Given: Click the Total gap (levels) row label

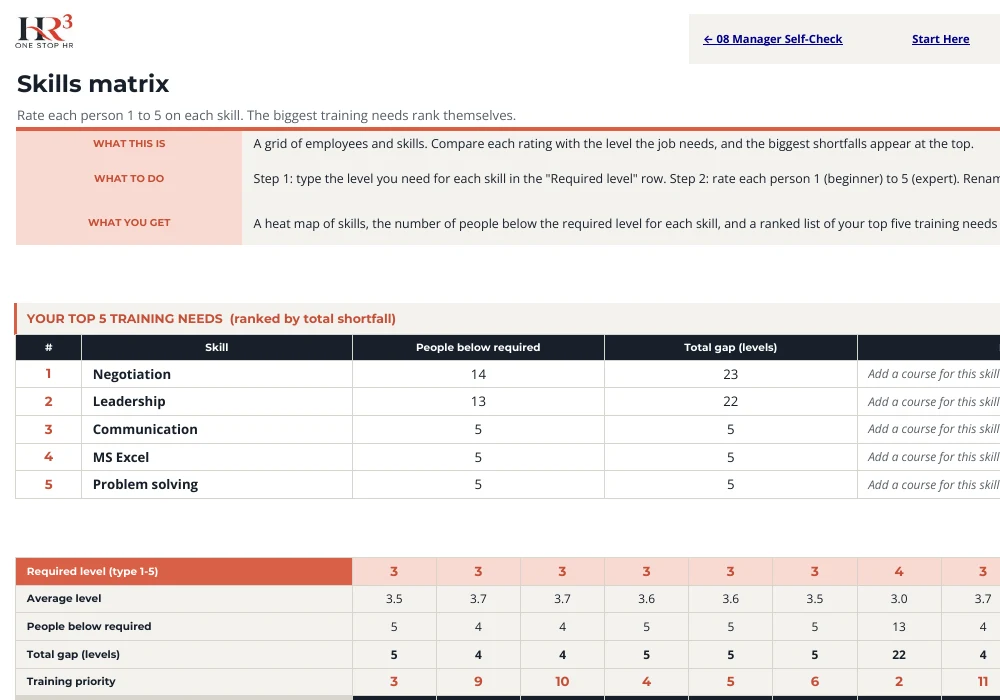Looking at the screenshot, I should (184, 654).
